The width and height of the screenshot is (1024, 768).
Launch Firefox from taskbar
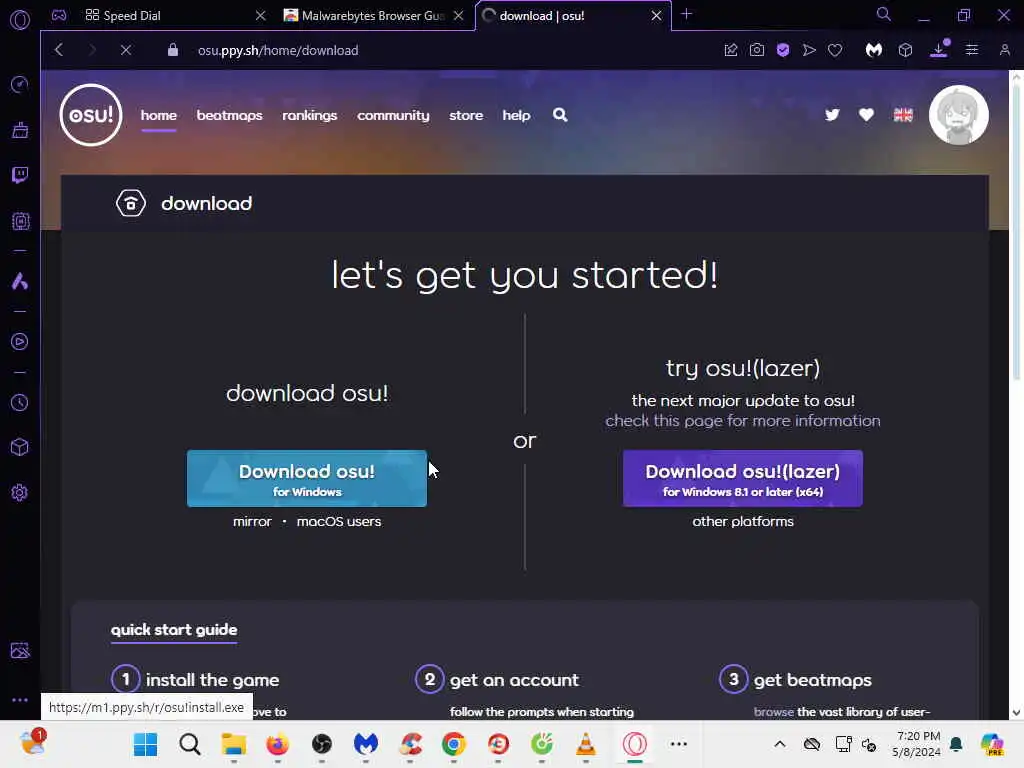[278, 744]
